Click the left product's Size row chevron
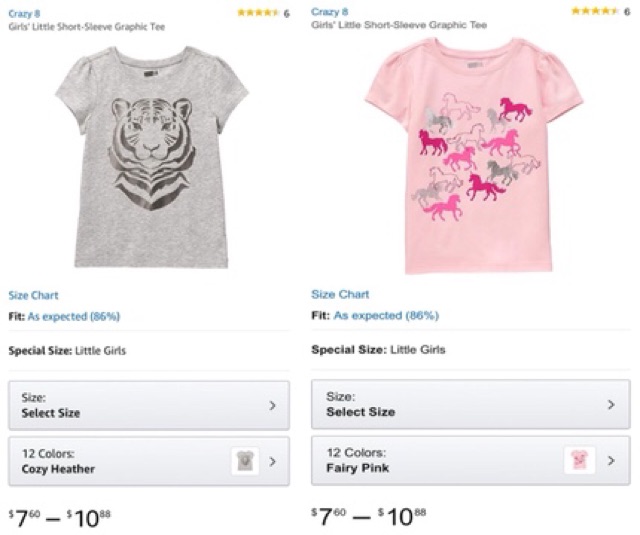Viewport: 640px width, 535px height. click(x=272, y=405)
